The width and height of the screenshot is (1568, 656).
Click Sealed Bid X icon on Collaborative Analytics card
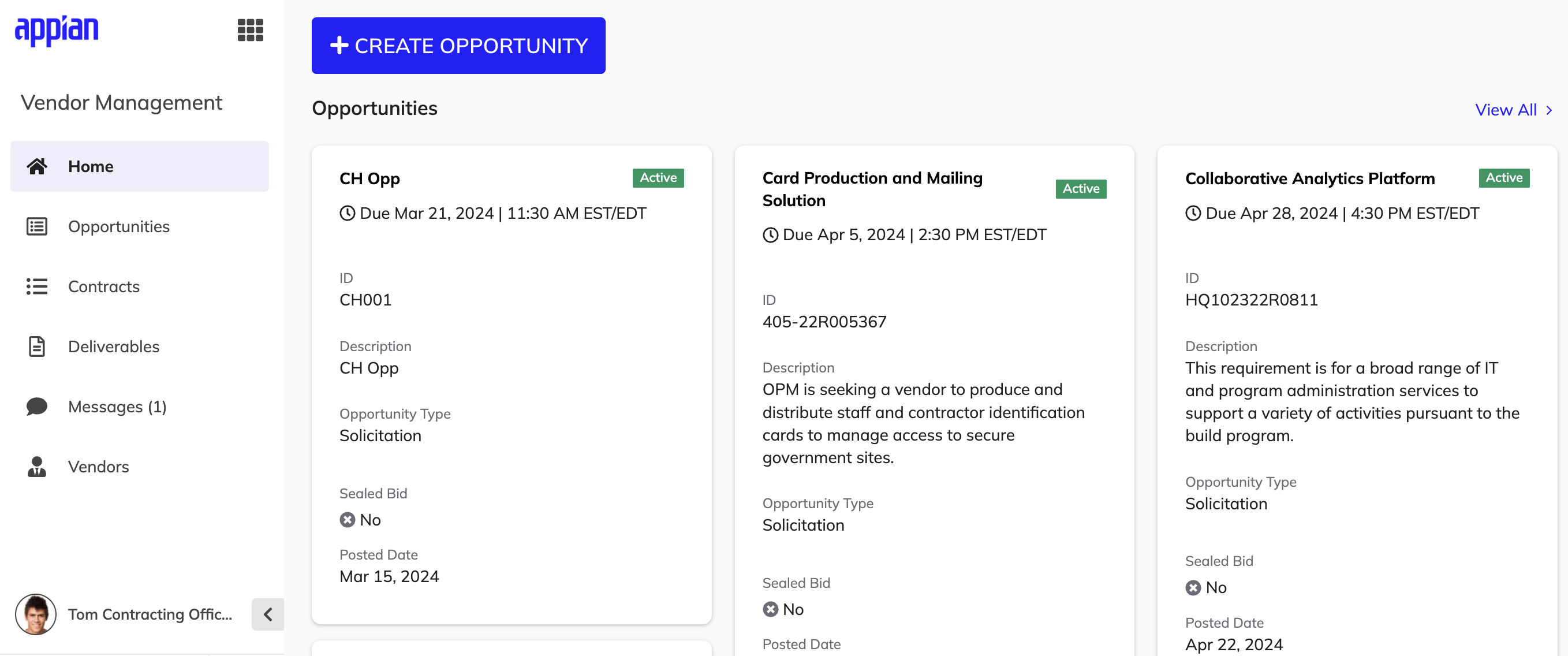point(1193,587)
